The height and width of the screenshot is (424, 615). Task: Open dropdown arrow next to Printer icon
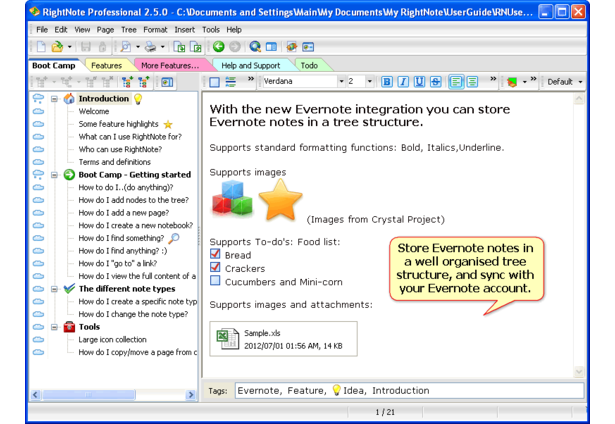point(162,47)
